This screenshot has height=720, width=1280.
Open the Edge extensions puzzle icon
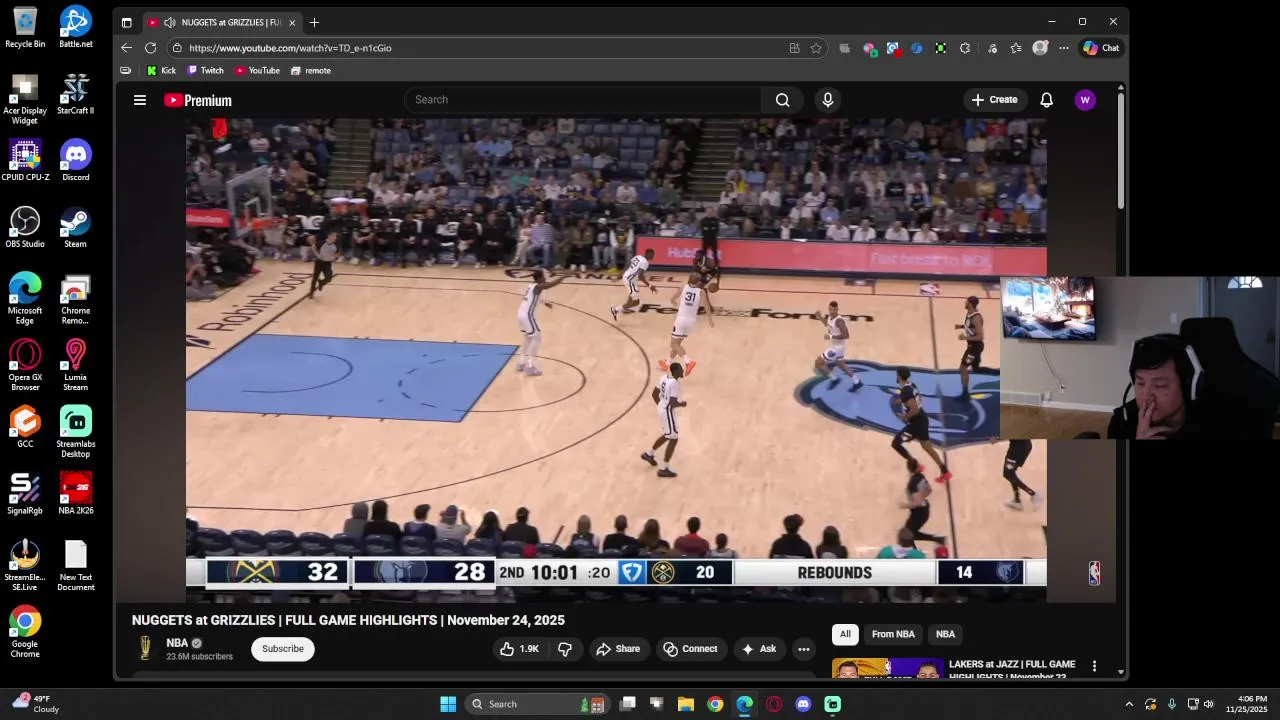pyautogui.click(x=964, y=48)
